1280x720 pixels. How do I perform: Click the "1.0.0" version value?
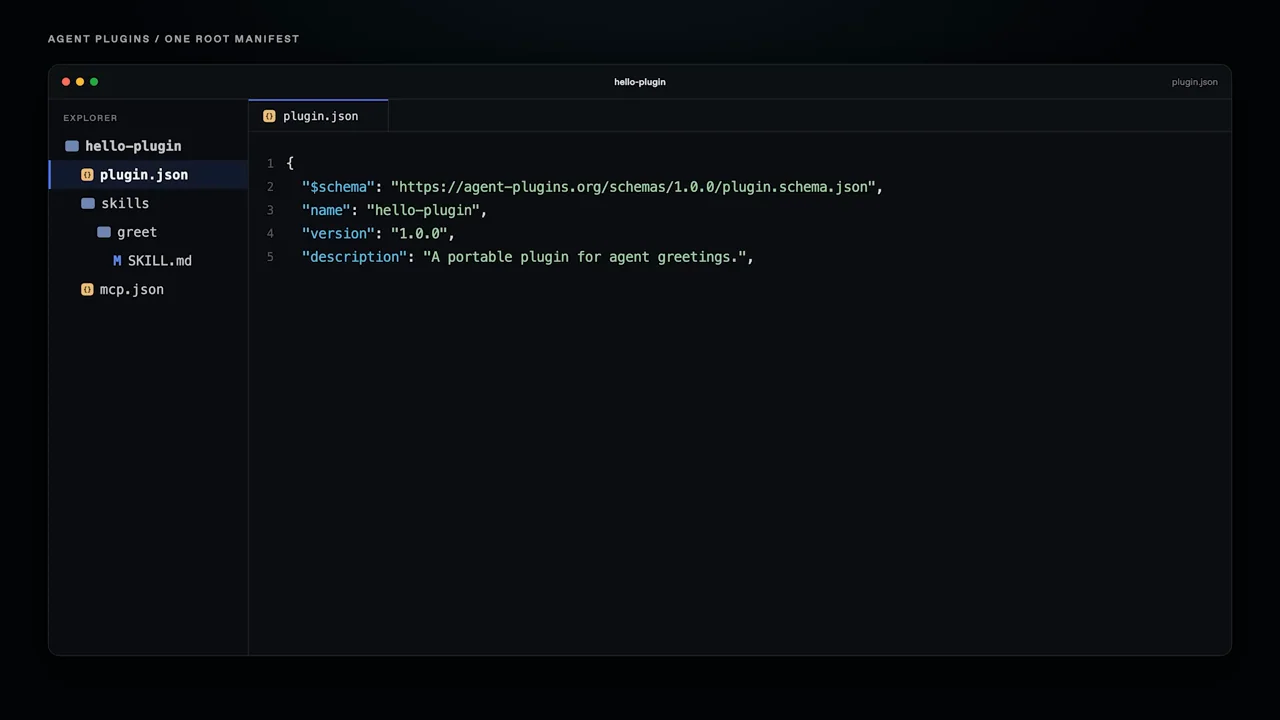(x=418, y=234)
